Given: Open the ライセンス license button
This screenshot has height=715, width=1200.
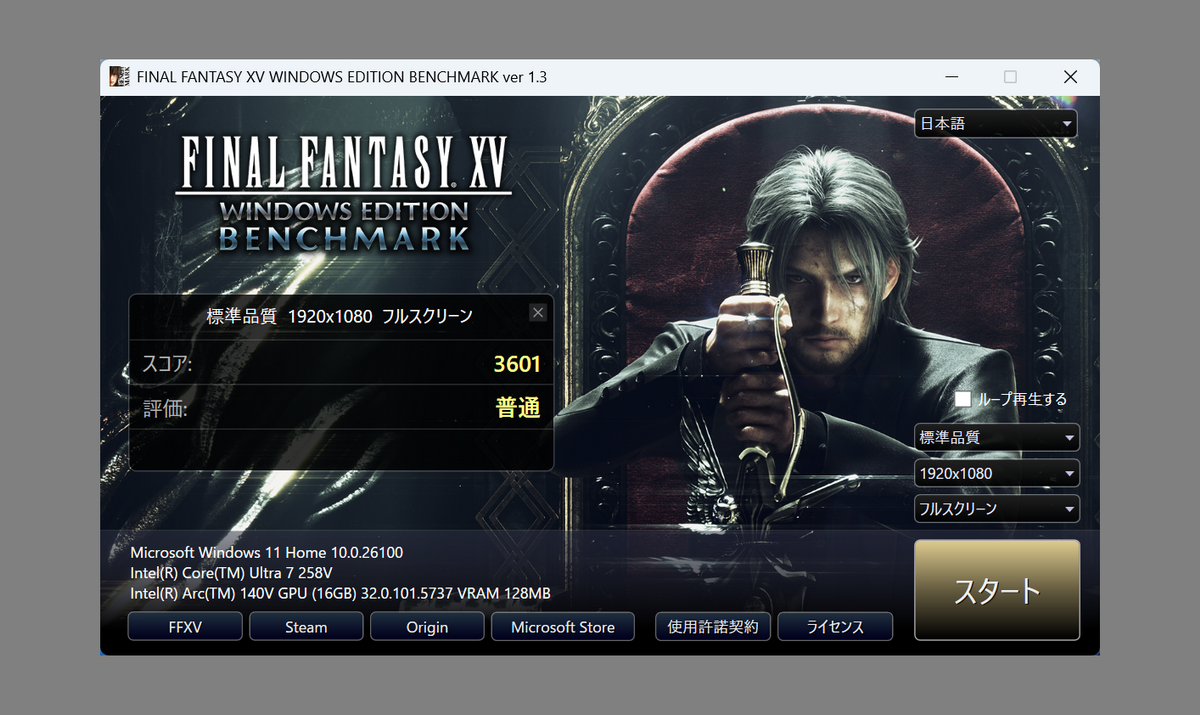Looking at the screenshot, I should [x=835, y=627].
